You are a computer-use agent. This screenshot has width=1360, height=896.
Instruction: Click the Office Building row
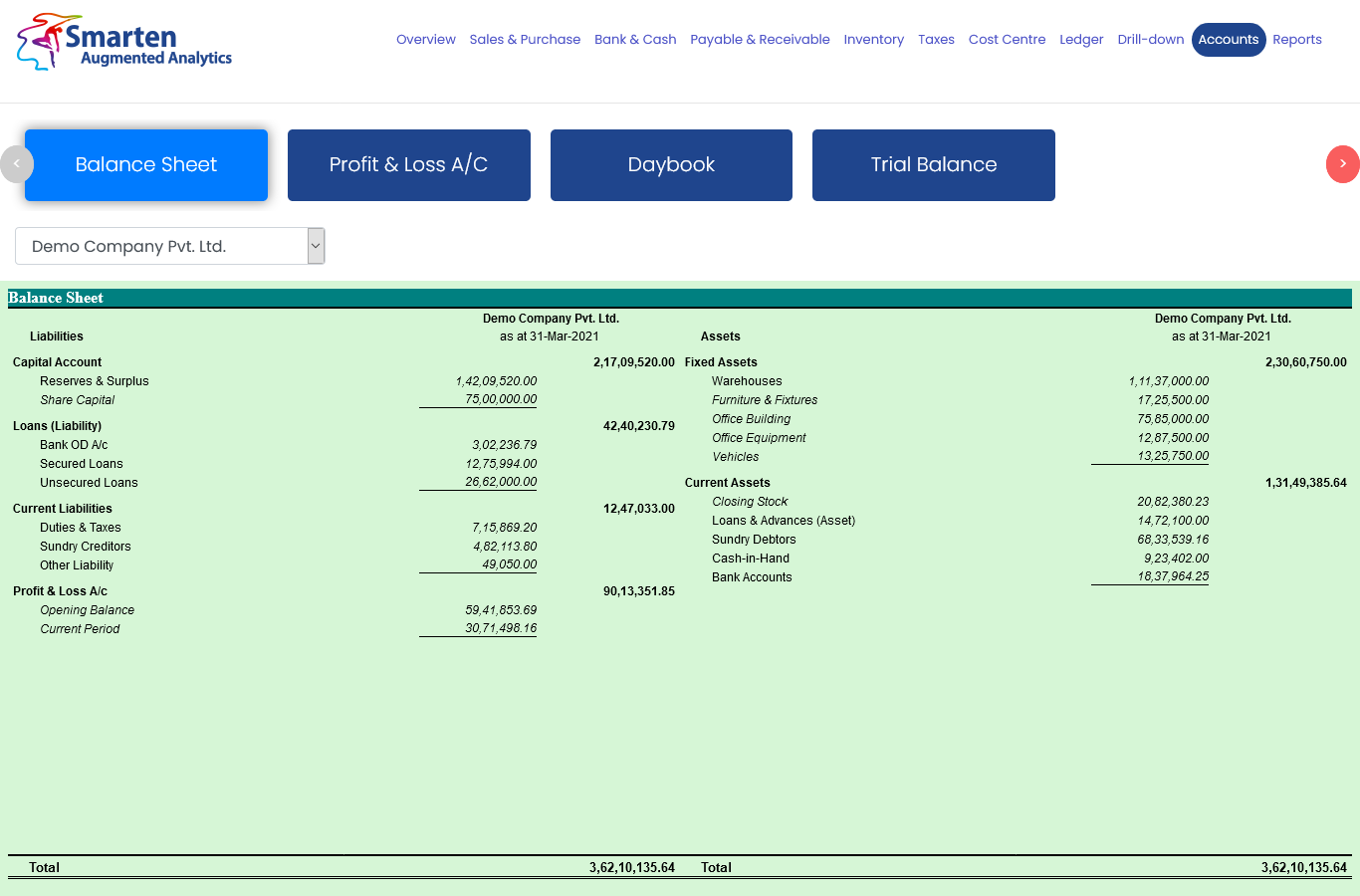[x=752, y=419]
